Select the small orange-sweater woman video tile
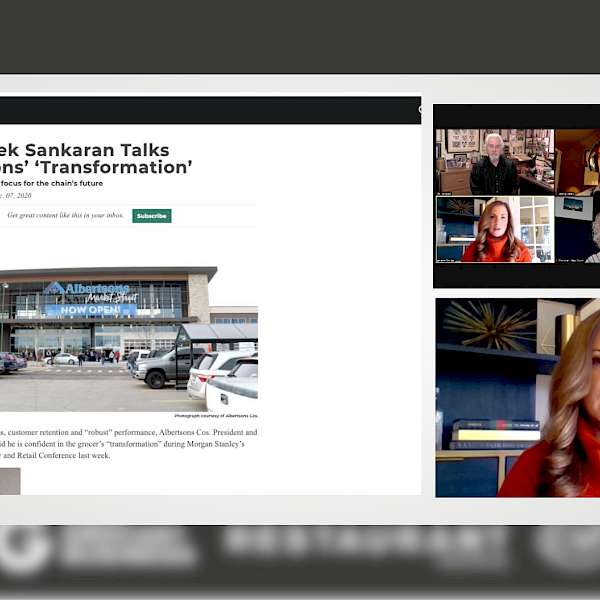This screenshot has height=600, width=600. tap(495, 229)
